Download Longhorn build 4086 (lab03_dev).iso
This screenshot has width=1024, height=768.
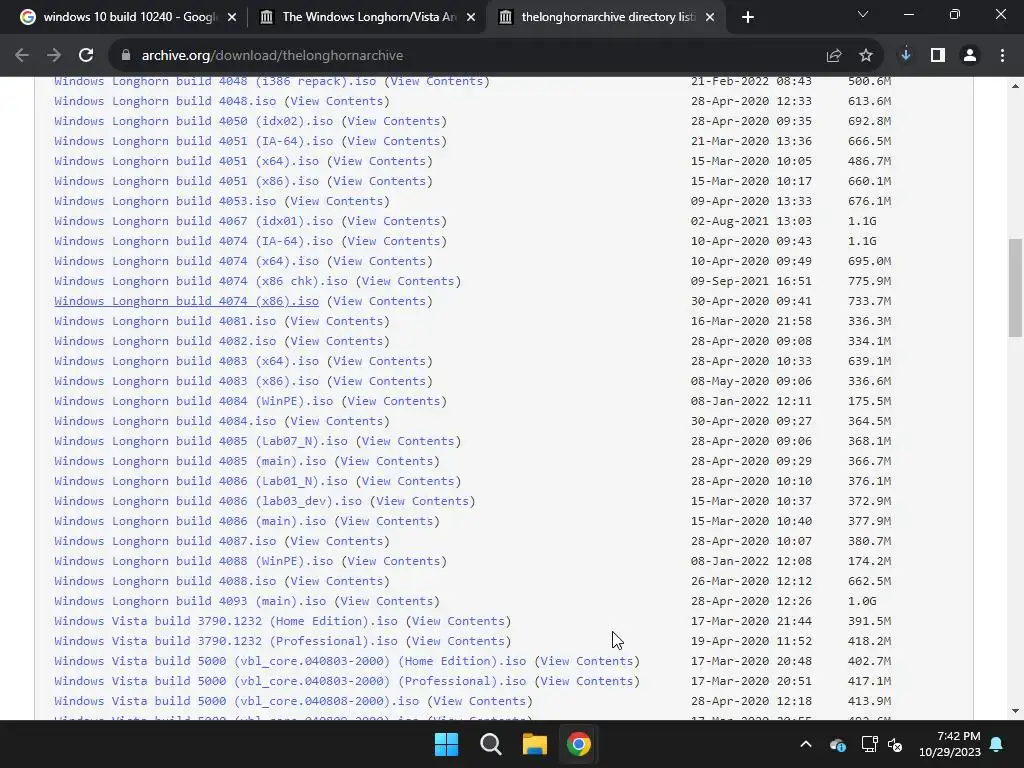(208, 502)
